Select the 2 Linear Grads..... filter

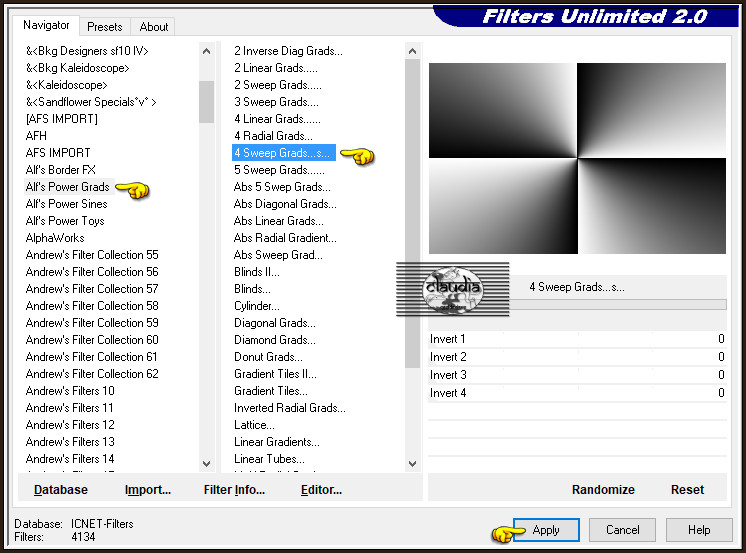(276, 68)
